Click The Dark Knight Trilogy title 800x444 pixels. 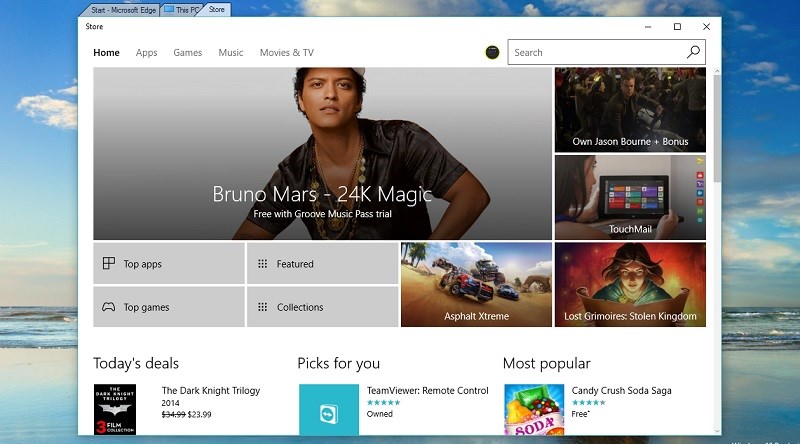pos(211,390)
